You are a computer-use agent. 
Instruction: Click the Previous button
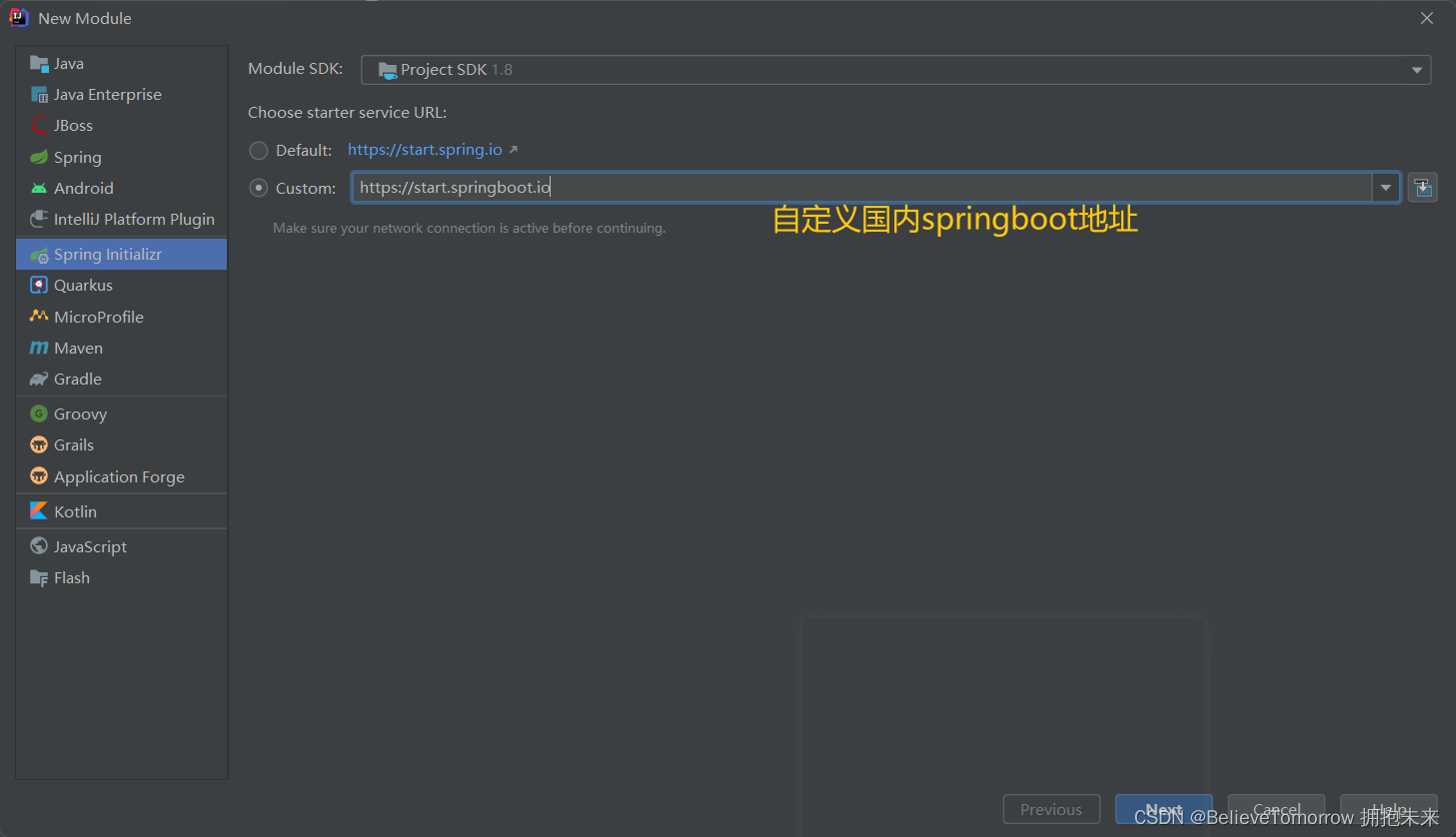coord(1051,809)
